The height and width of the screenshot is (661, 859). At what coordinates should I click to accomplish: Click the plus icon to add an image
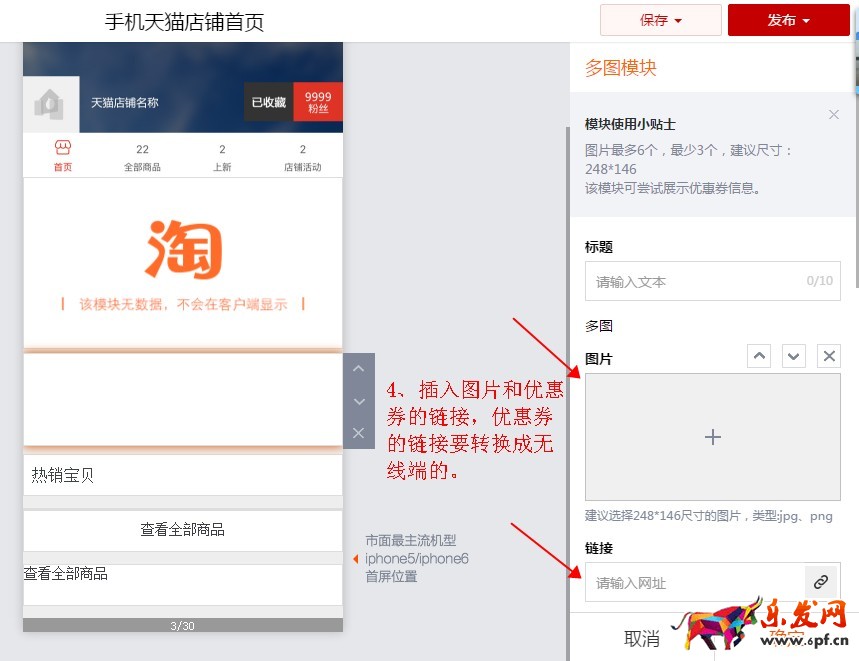click(712, 437)
